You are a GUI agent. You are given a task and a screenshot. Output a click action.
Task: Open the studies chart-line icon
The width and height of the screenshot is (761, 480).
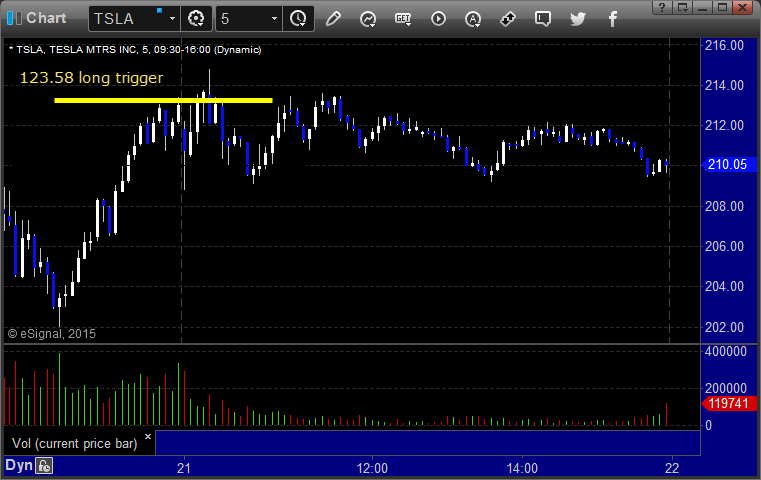click(x=368, y=19)
